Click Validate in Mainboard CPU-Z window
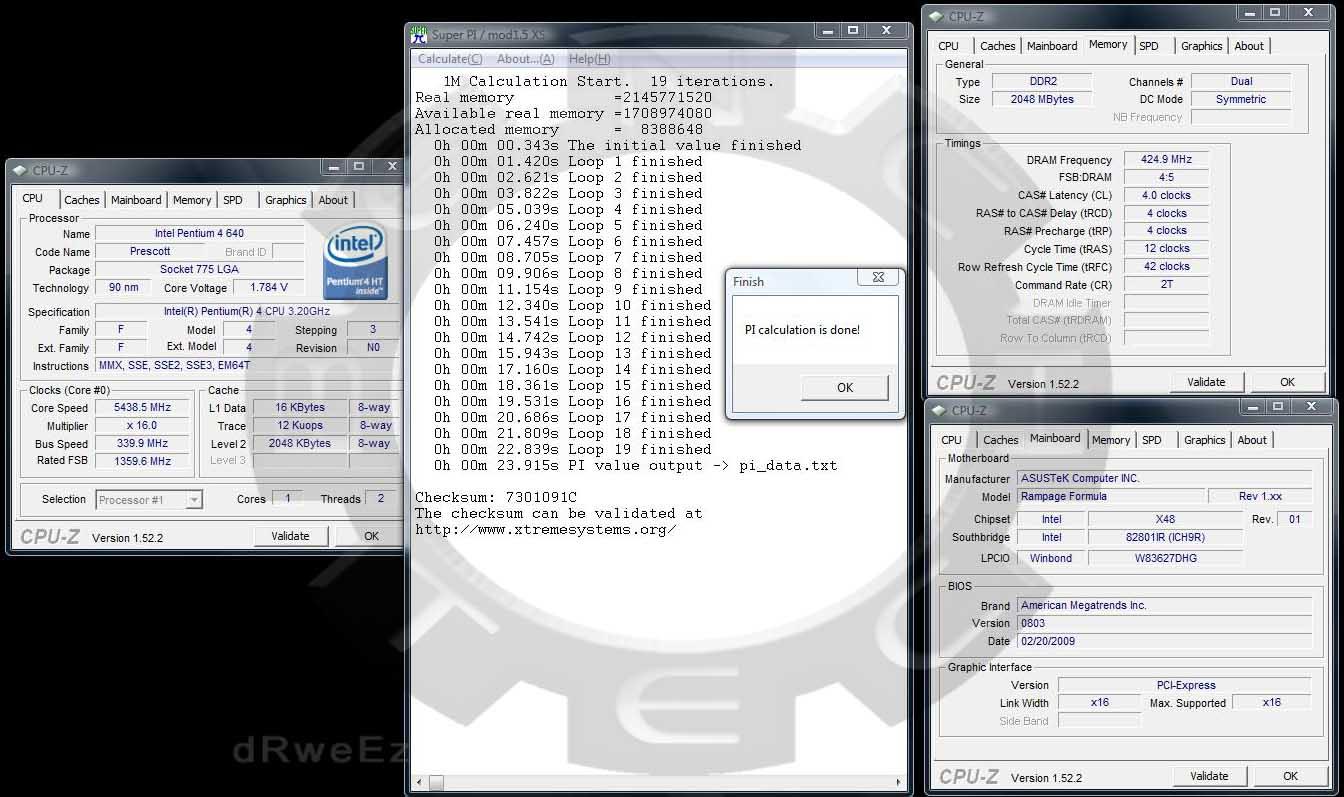This screenshot has height=797, width=1344. 1209,776
